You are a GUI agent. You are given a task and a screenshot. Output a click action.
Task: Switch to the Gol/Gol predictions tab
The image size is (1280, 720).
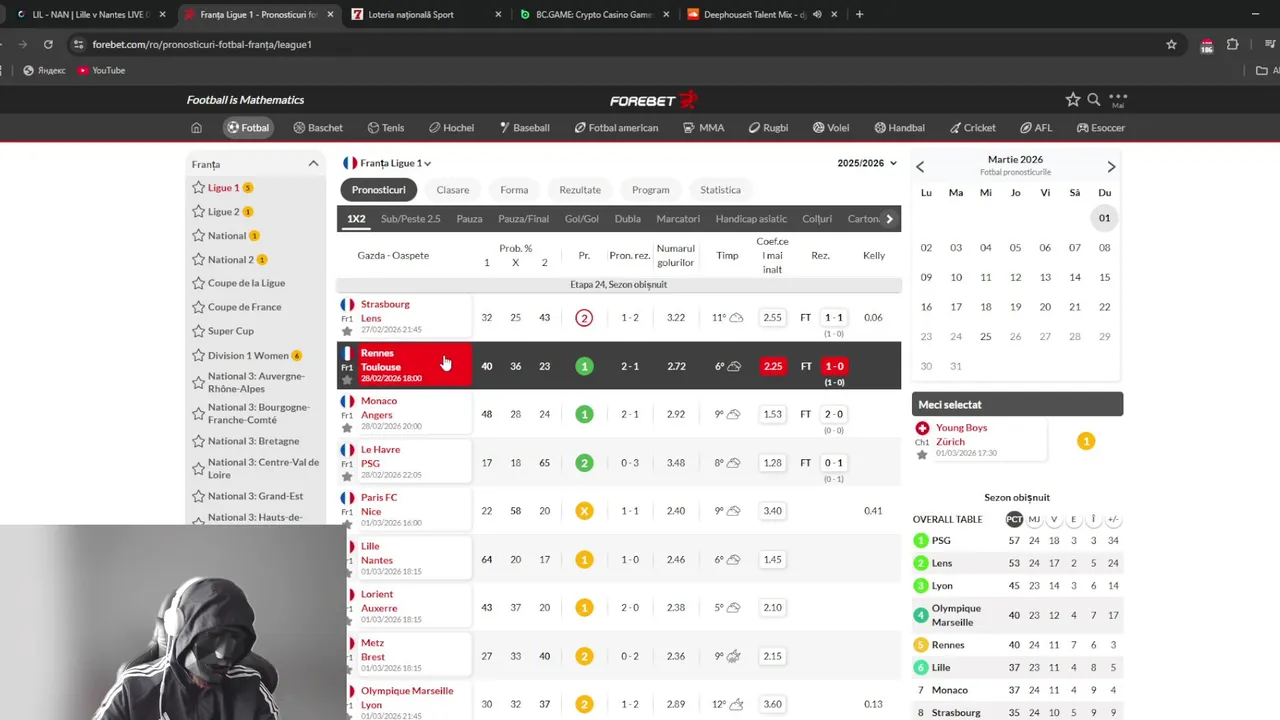click(x=581, y=219)
